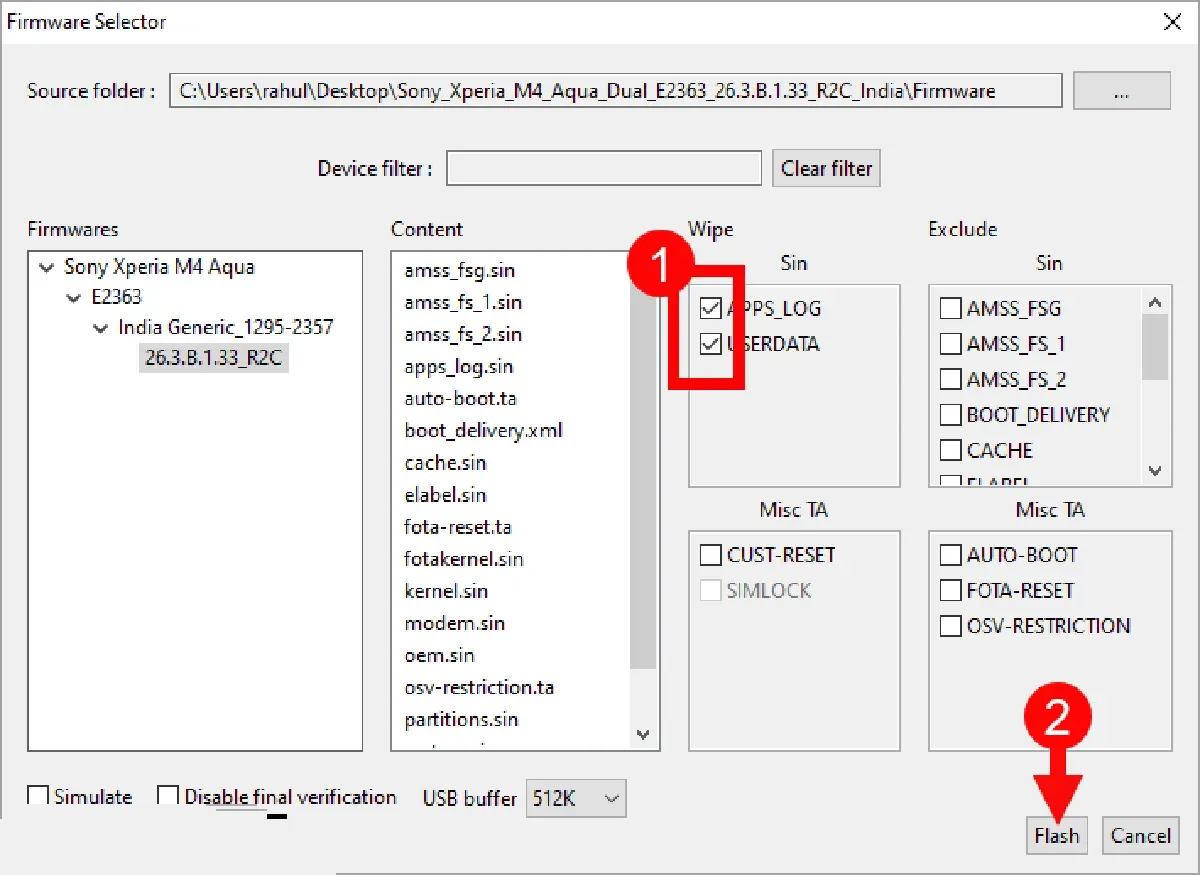Close the Firmware Selector window
Viewport: 1200px width, 875px height.
1173,21
